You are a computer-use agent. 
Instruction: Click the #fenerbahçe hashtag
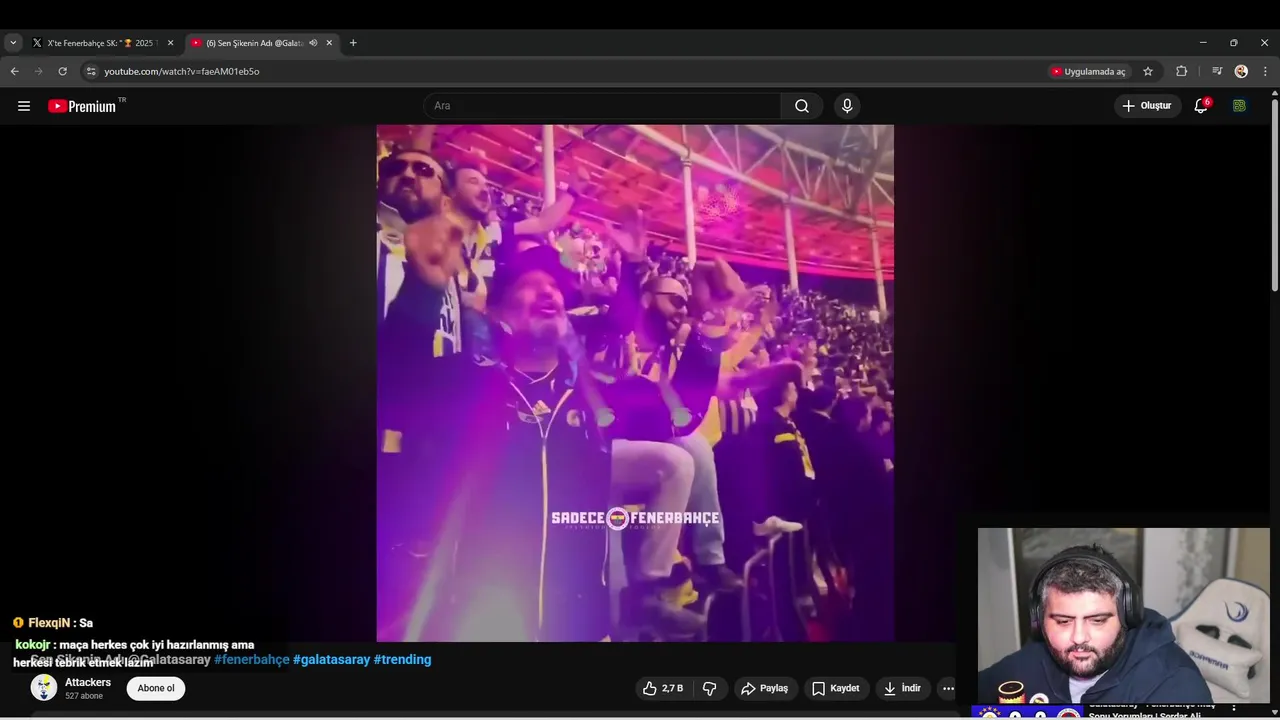tap(252, 660)
